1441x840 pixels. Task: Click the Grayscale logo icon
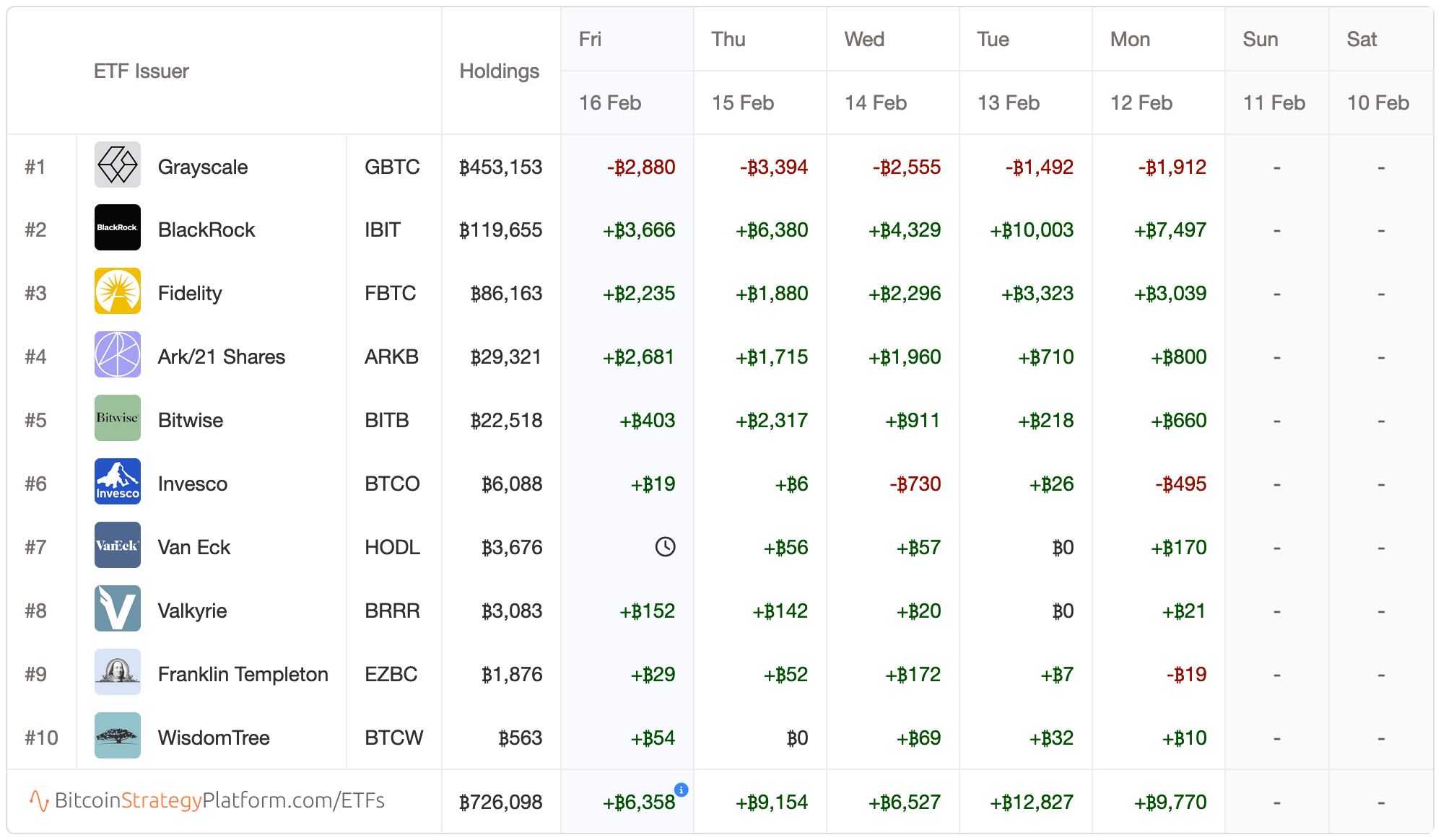point(118,165)
